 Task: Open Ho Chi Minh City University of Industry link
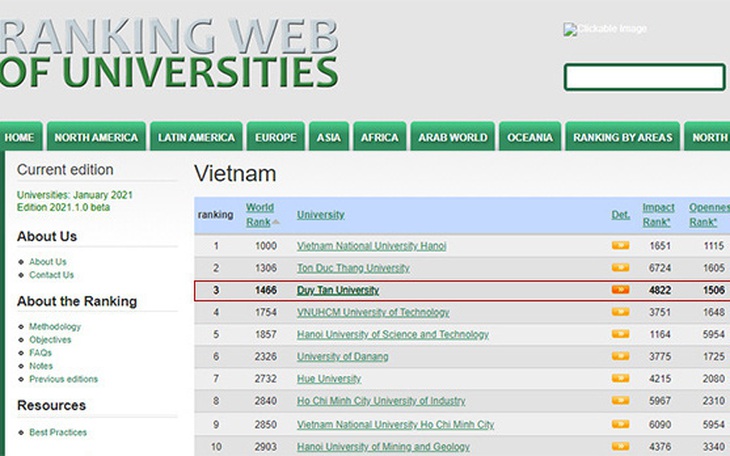point(381,401)
